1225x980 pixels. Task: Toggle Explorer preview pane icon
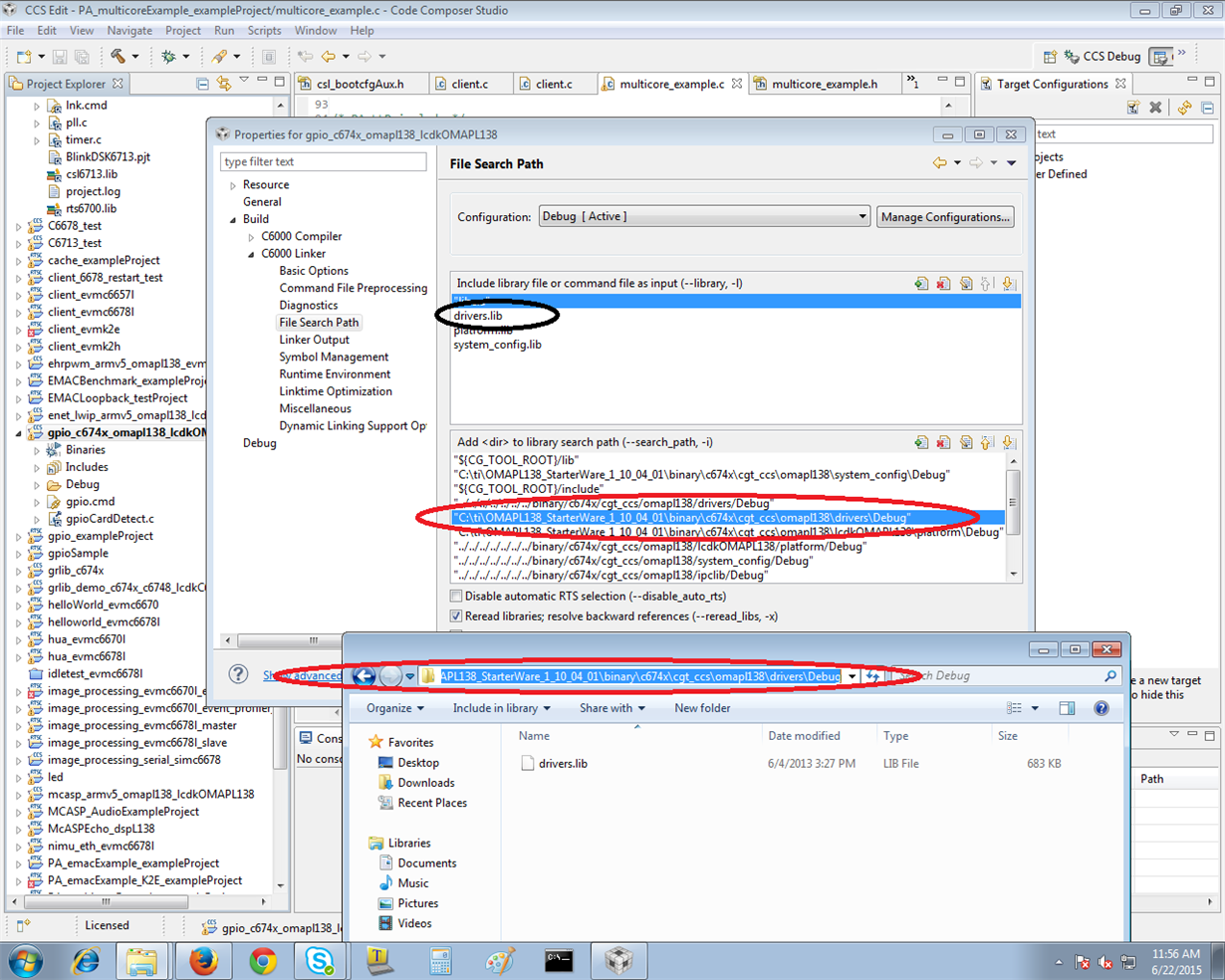point(1067,708)
